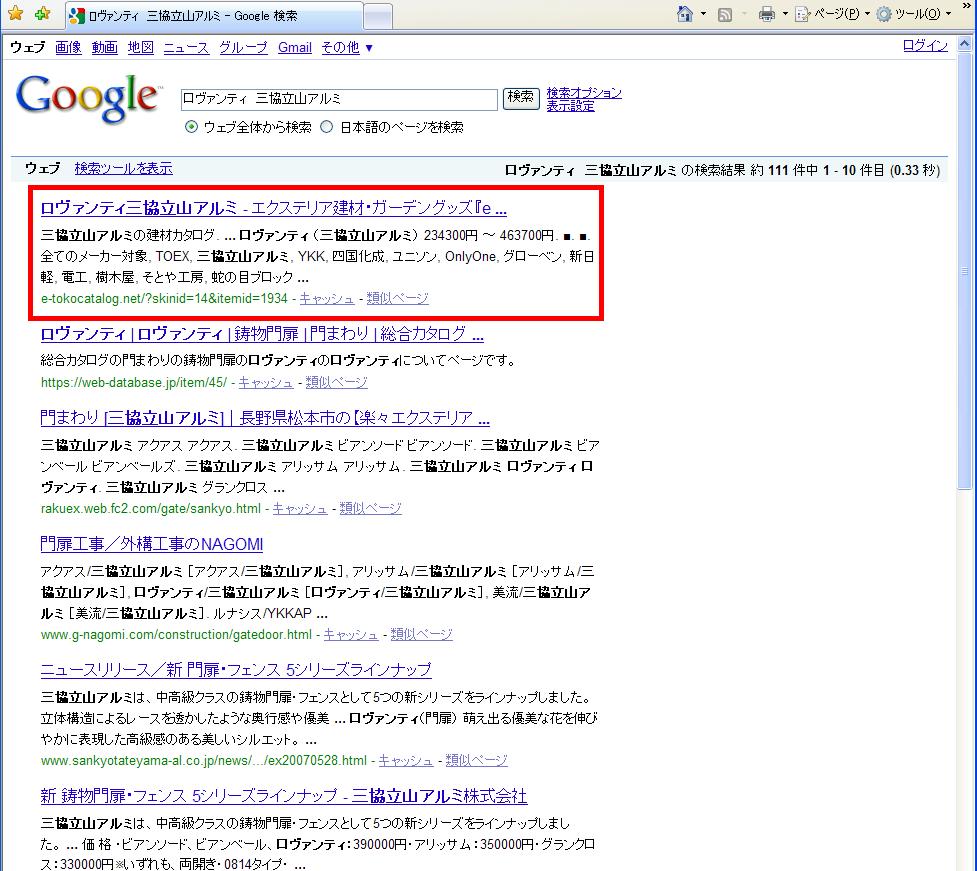
Task: Click the Favorites star icon
Action: pyautogui.click(x=15, y=14)
